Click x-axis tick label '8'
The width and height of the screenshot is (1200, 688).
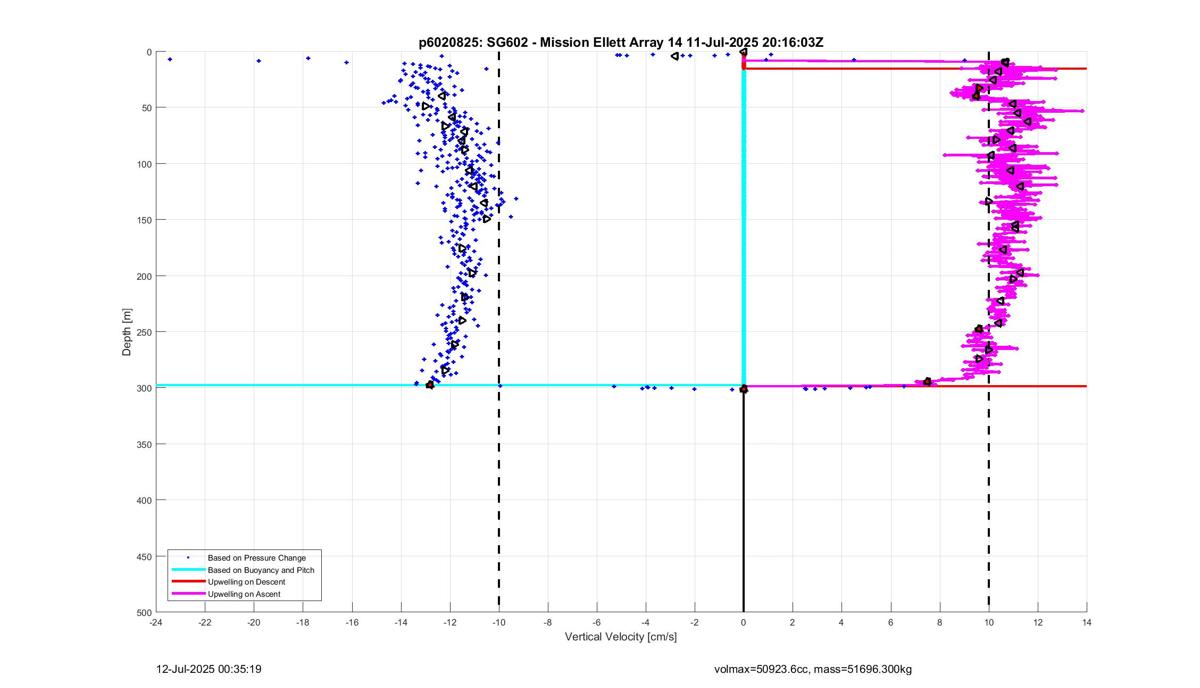[939, 622]
